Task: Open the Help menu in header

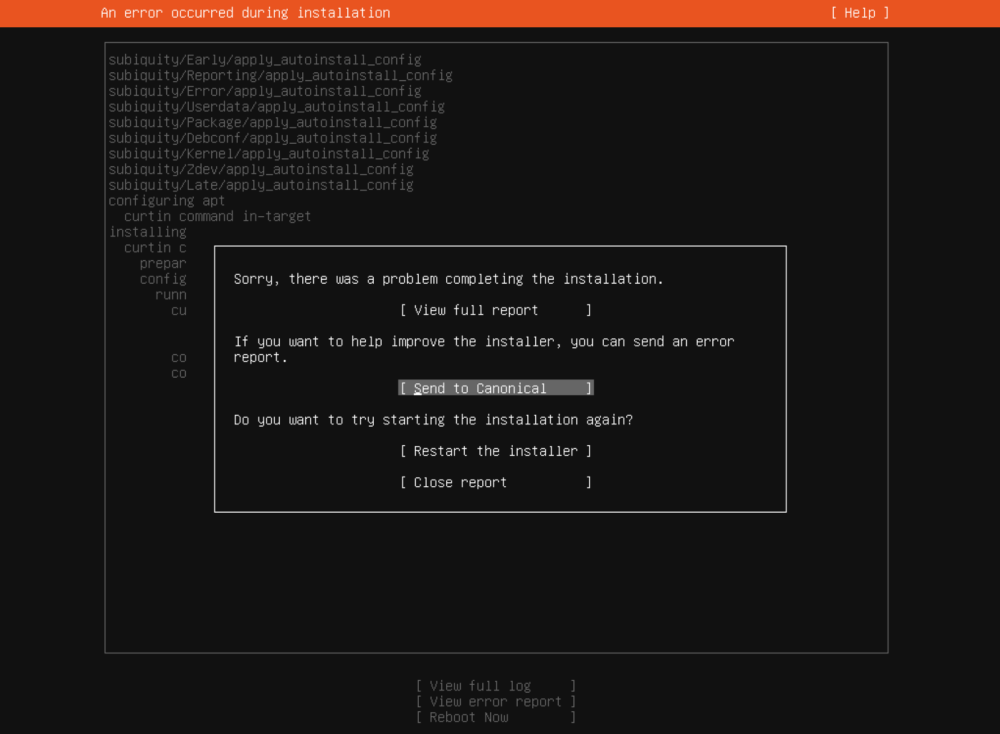Action: 860,13
